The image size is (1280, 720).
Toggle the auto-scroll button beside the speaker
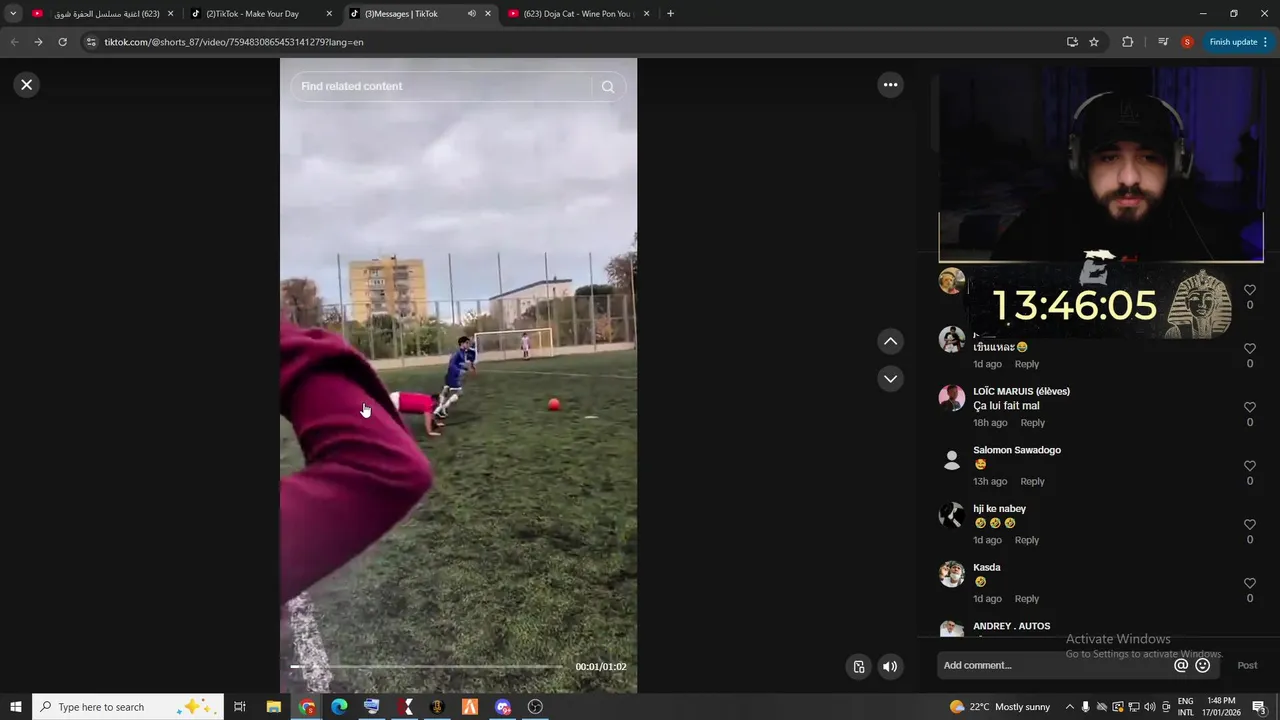click(859, 667)
